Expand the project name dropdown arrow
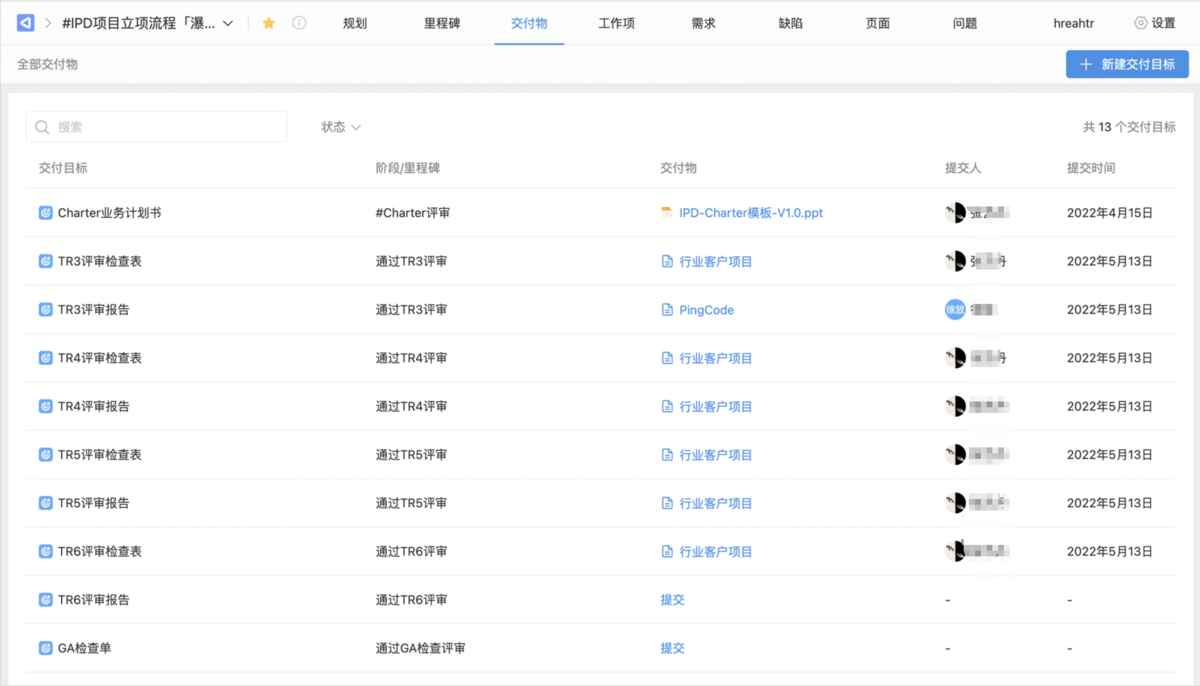The height and width of the screenshot is (686, 1200). 228,23
